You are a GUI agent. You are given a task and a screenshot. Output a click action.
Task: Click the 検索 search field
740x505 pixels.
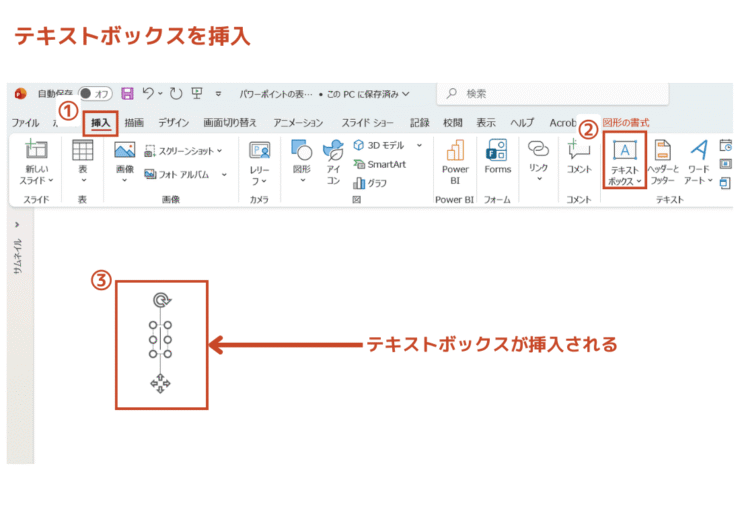[553, 93]
